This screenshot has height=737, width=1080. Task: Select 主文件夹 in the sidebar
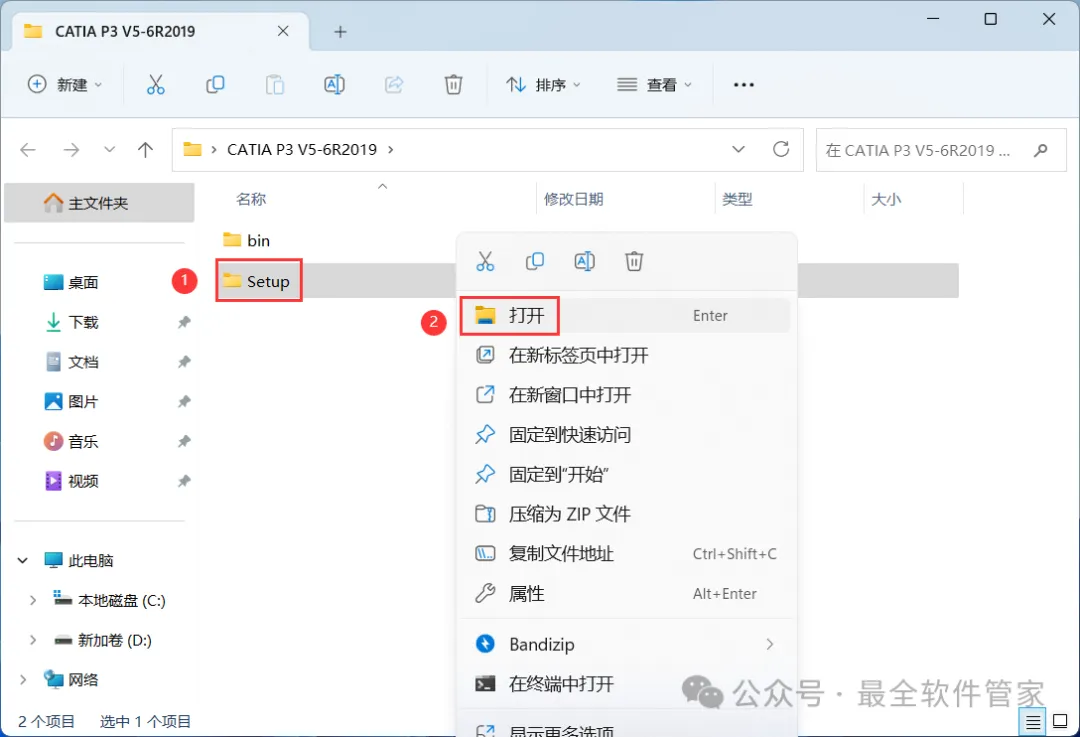click(x=99, y=203)
